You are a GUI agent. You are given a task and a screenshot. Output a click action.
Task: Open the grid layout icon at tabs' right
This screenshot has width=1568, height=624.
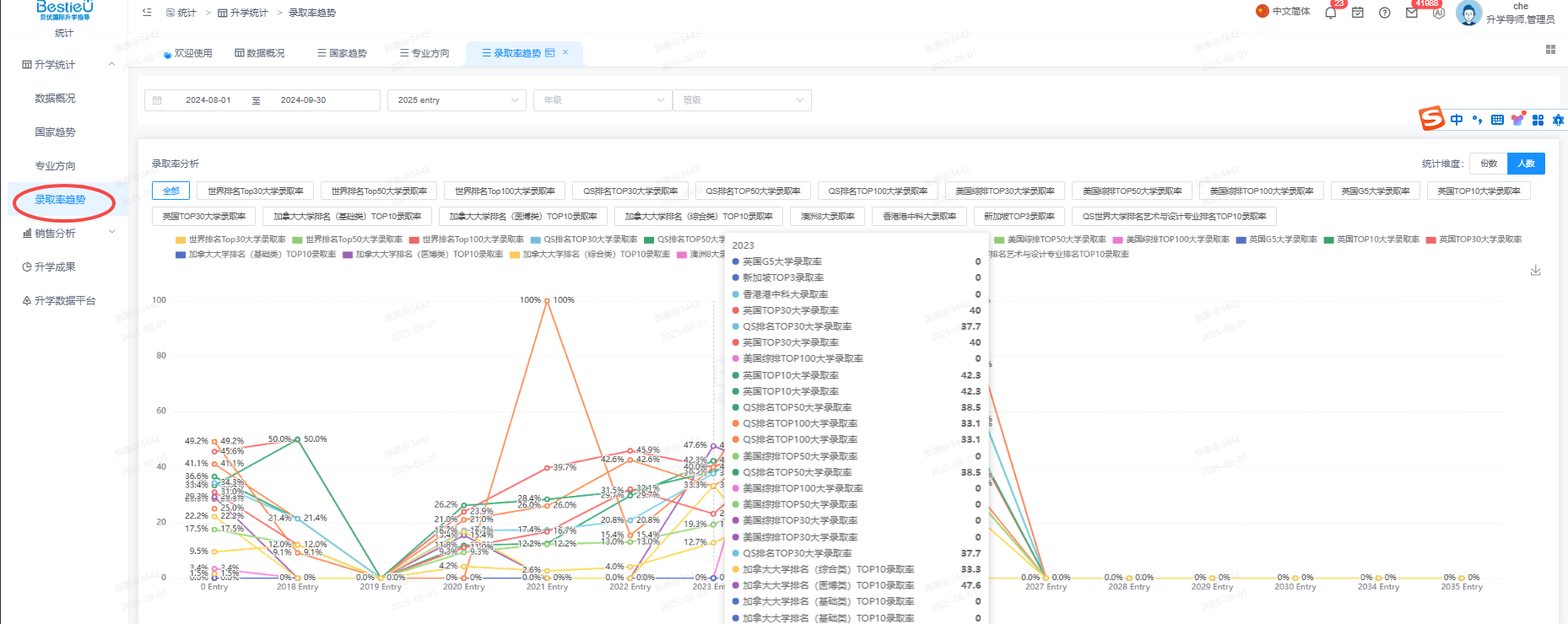tap(1550, 50)
